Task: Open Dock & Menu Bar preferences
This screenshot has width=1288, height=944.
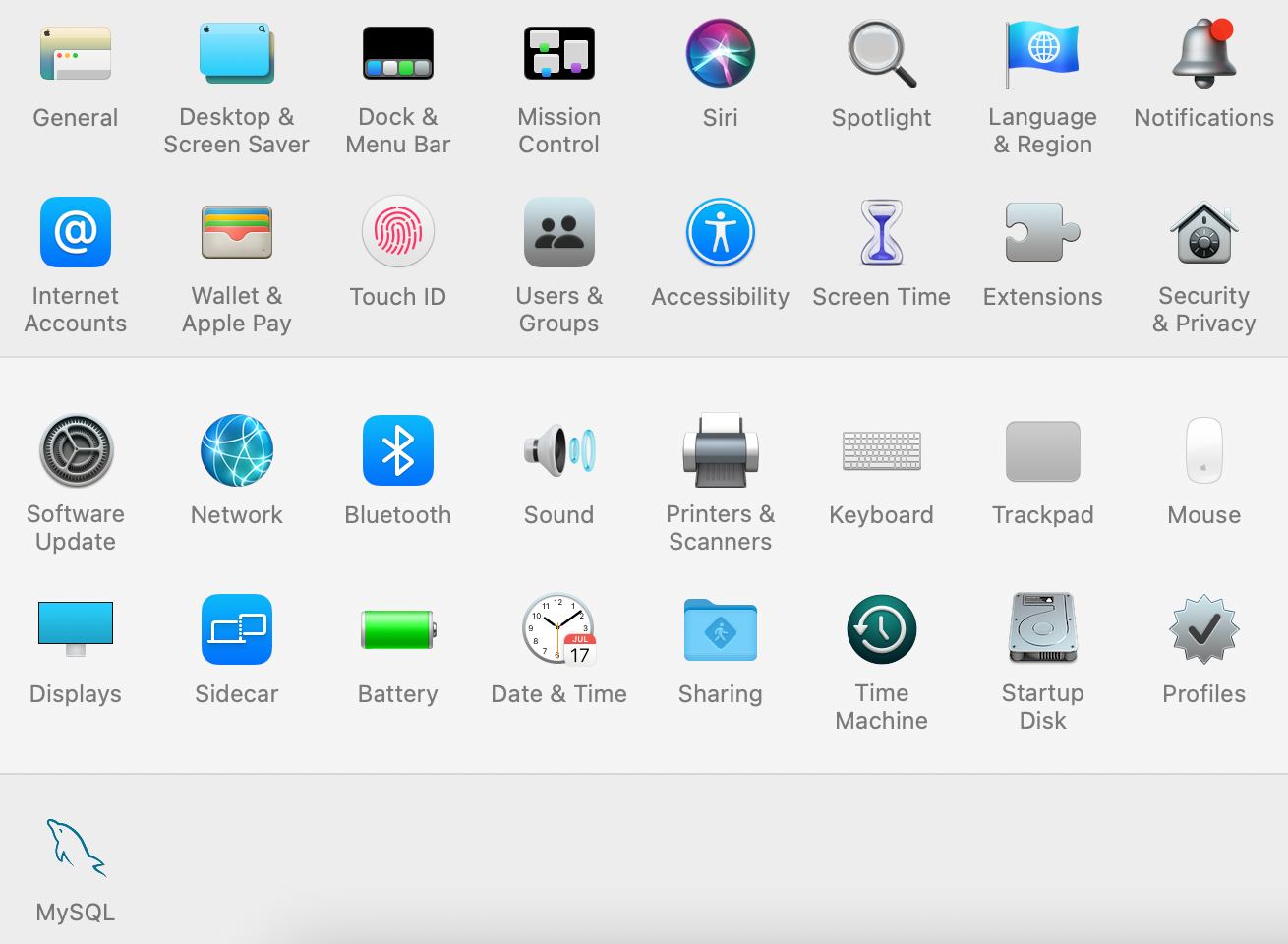Action: (x=398, y=54)
